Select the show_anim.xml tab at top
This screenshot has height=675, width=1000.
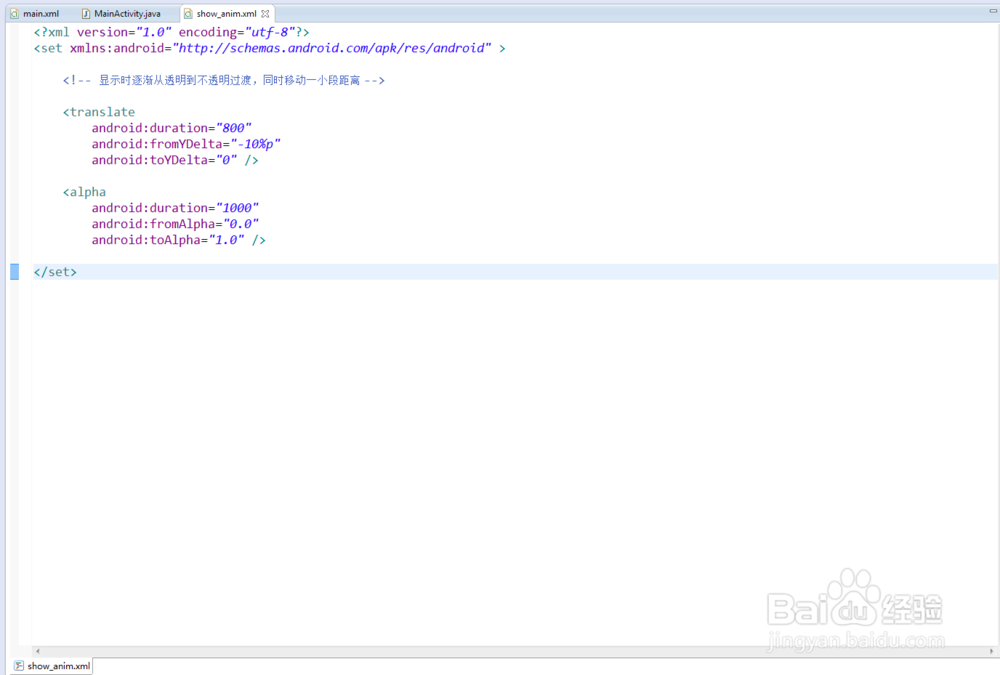point(226,13)
